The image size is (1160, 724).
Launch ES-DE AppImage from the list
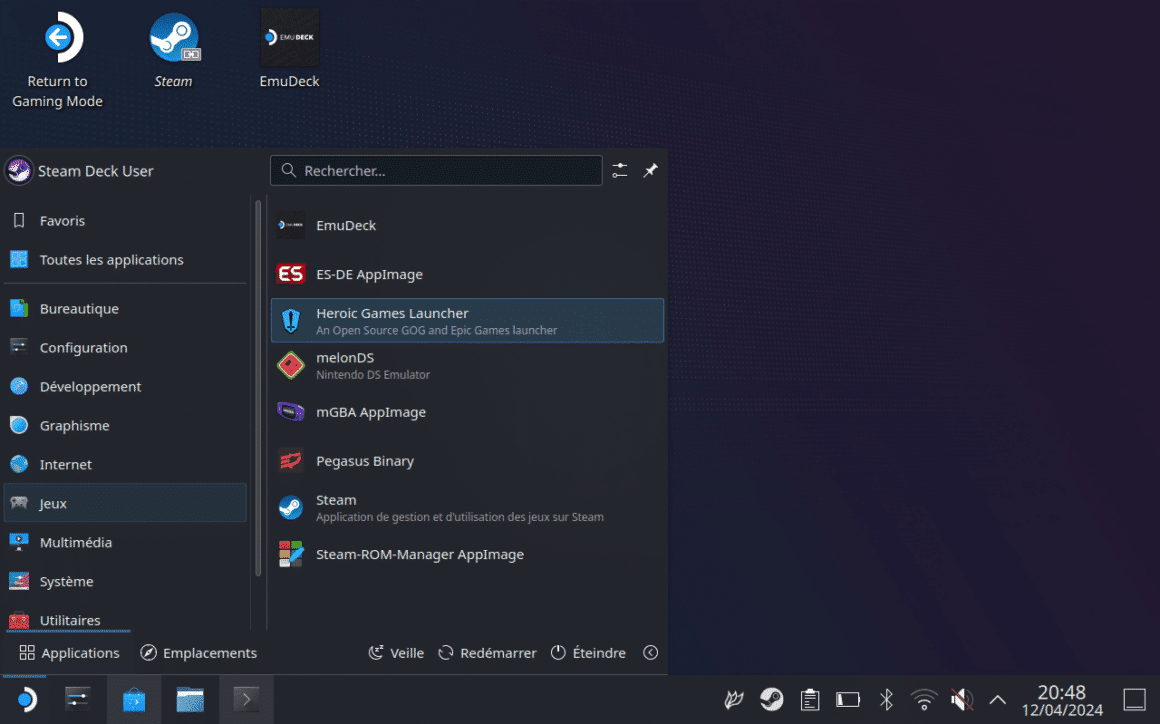coord(468,274)
